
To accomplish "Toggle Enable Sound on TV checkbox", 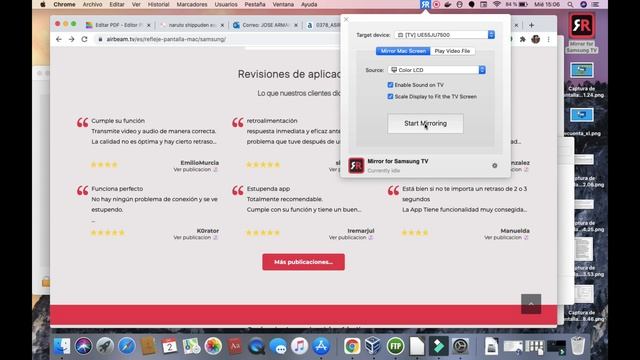I will pos(390,85).
